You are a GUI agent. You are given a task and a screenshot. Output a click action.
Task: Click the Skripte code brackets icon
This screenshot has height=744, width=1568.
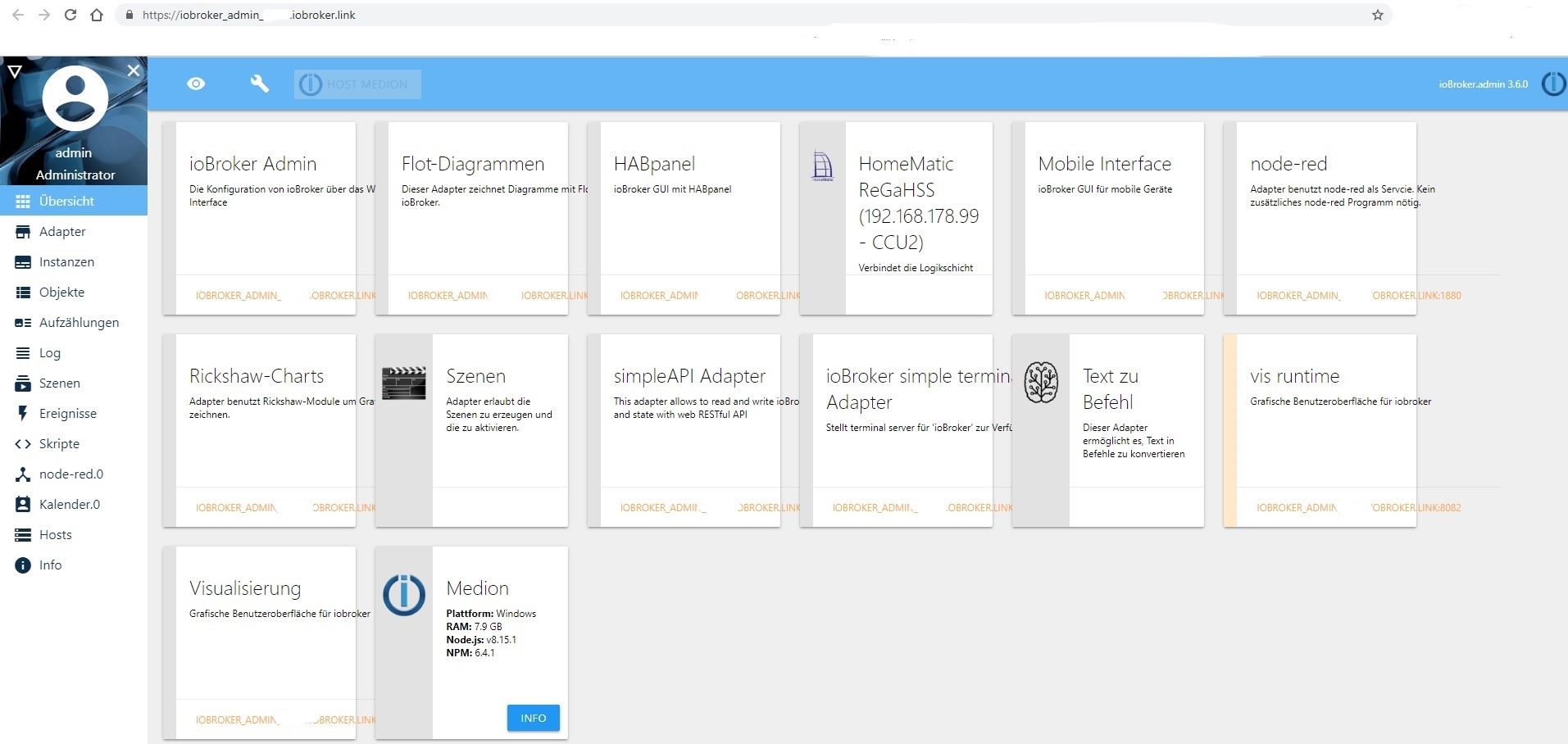click(x=23, y=443)
